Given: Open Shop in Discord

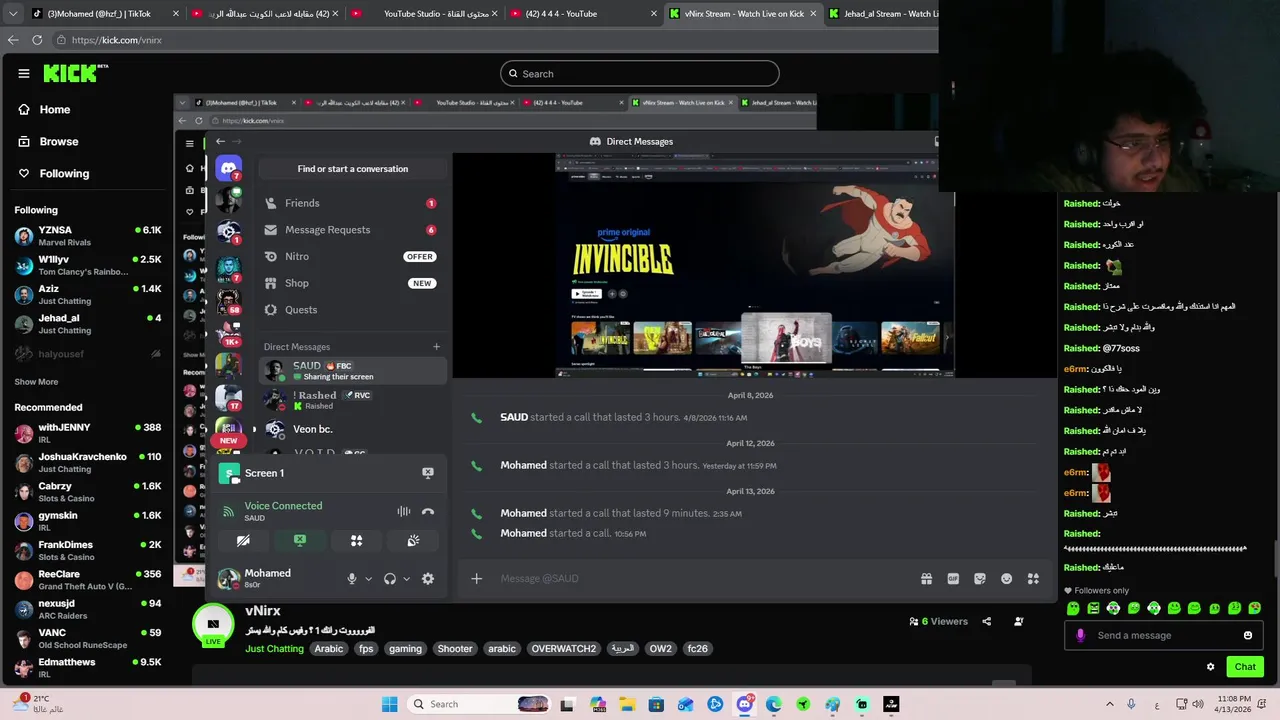Looking at the screenshot, I should (351, 284).
